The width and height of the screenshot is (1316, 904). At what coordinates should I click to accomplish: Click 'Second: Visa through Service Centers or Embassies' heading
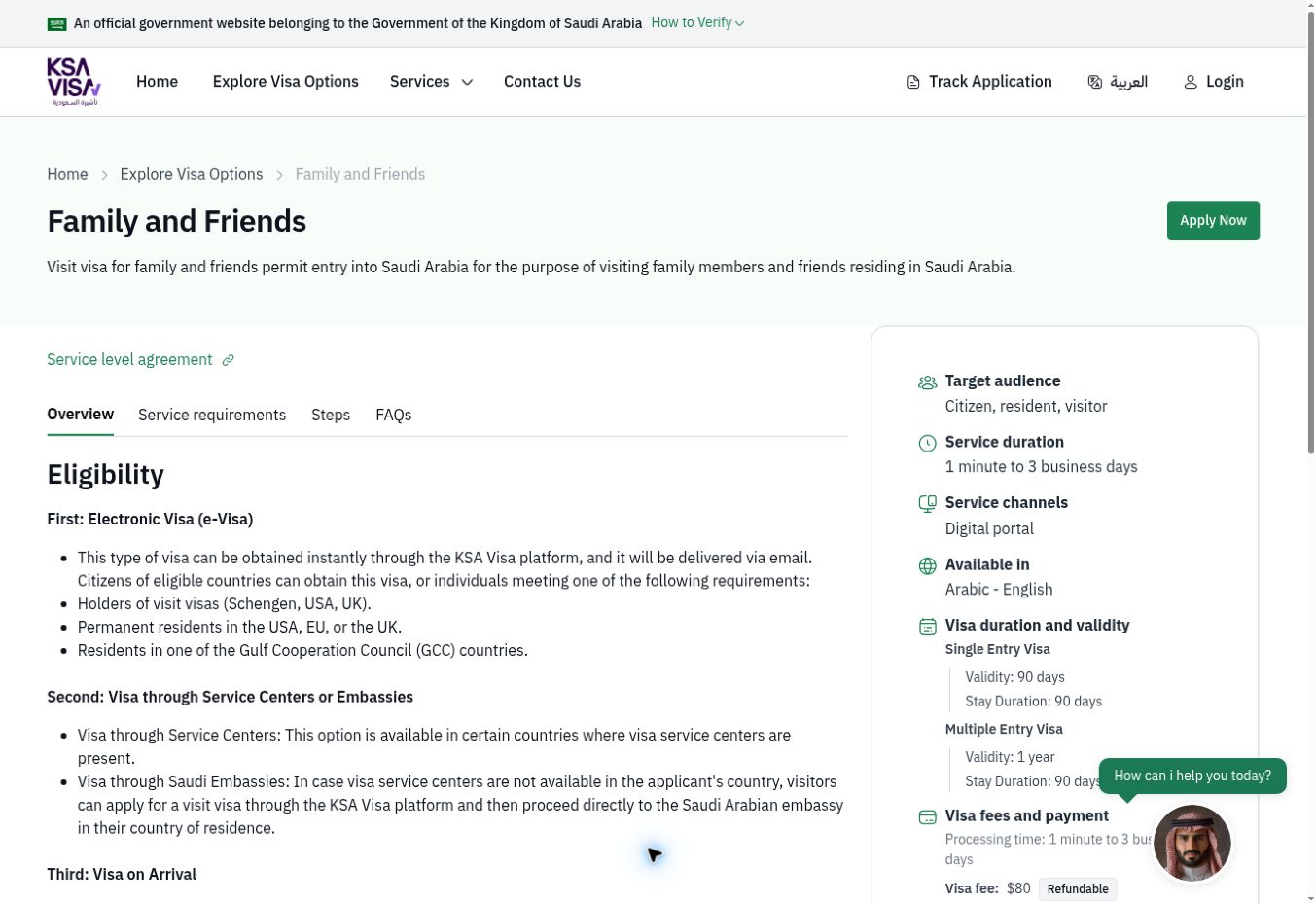230,698
